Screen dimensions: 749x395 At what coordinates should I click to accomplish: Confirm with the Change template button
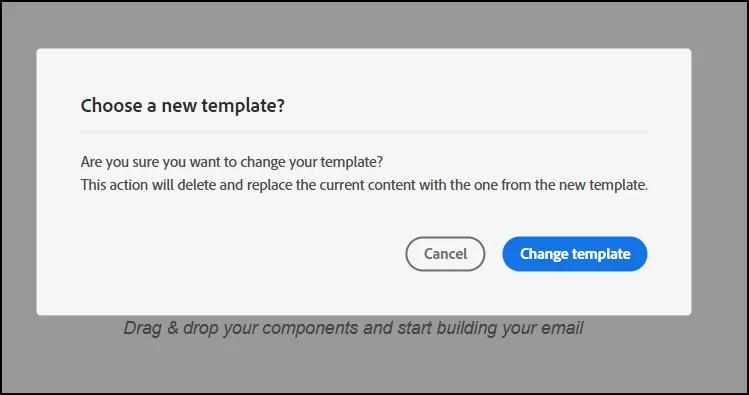click(575, 254)
